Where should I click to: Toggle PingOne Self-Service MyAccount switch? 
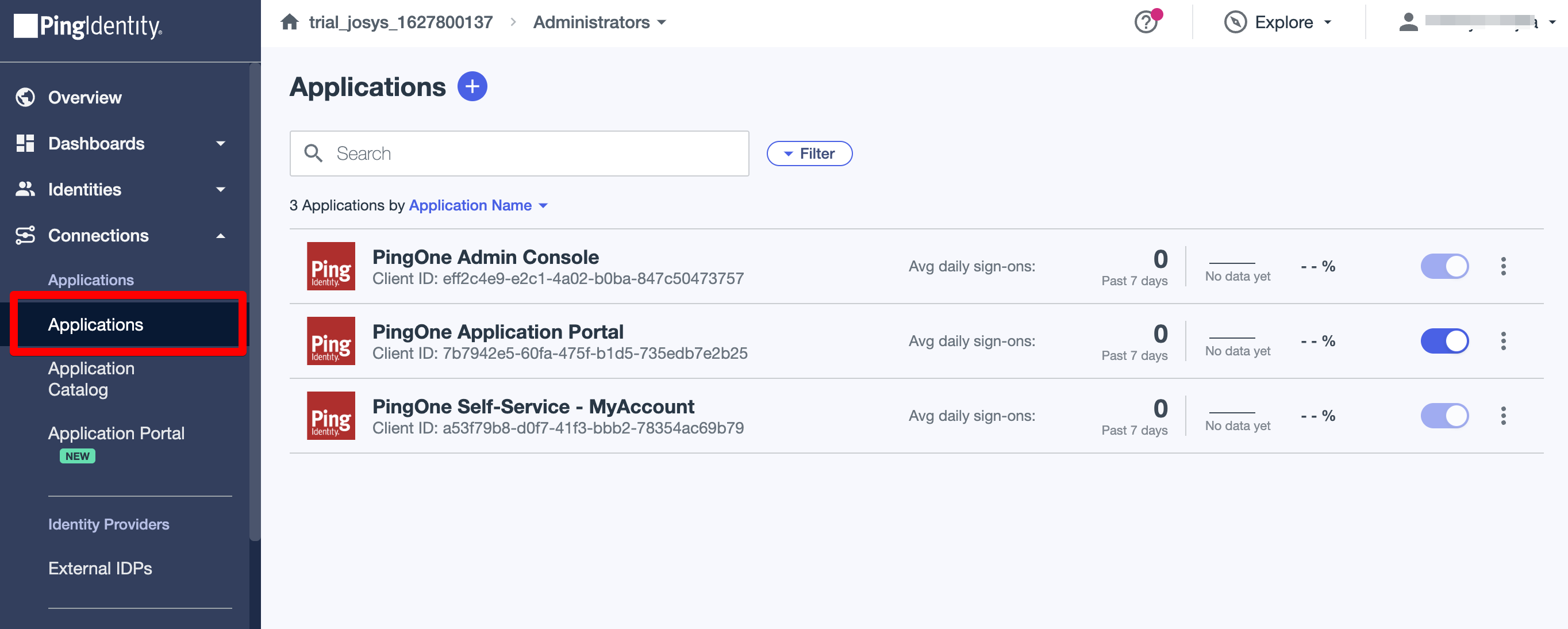pos(1444,416)
